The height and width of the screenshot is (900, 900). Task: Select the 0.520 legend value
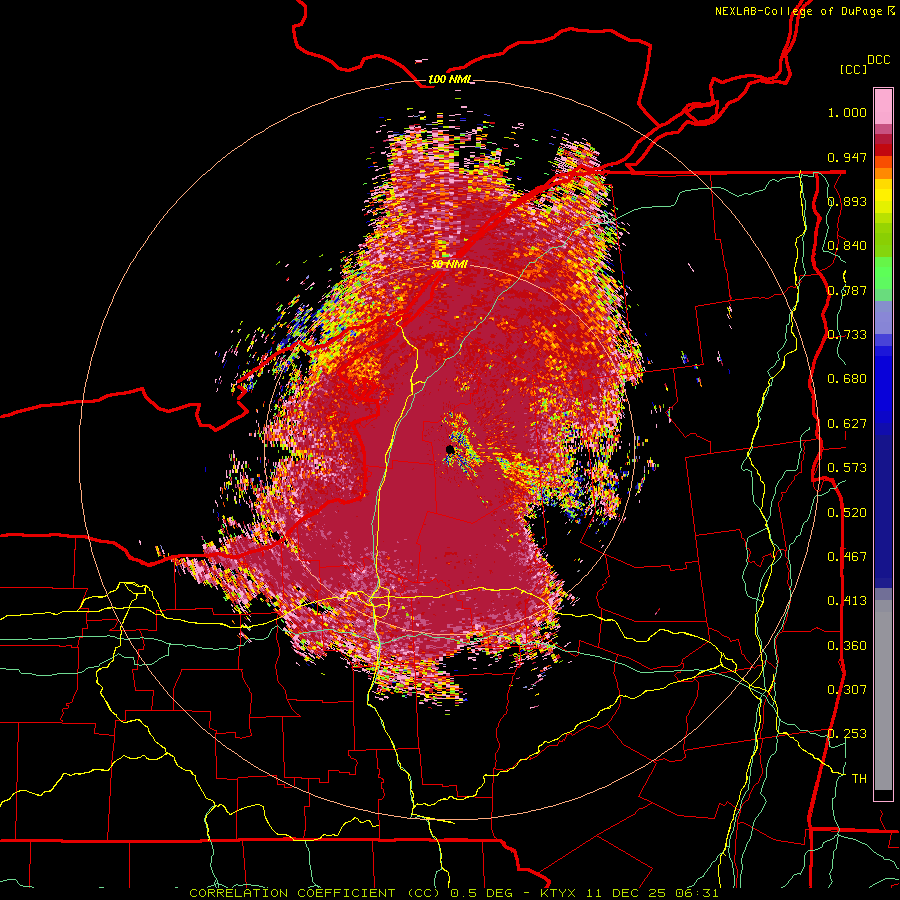click(x=847, y=513)
